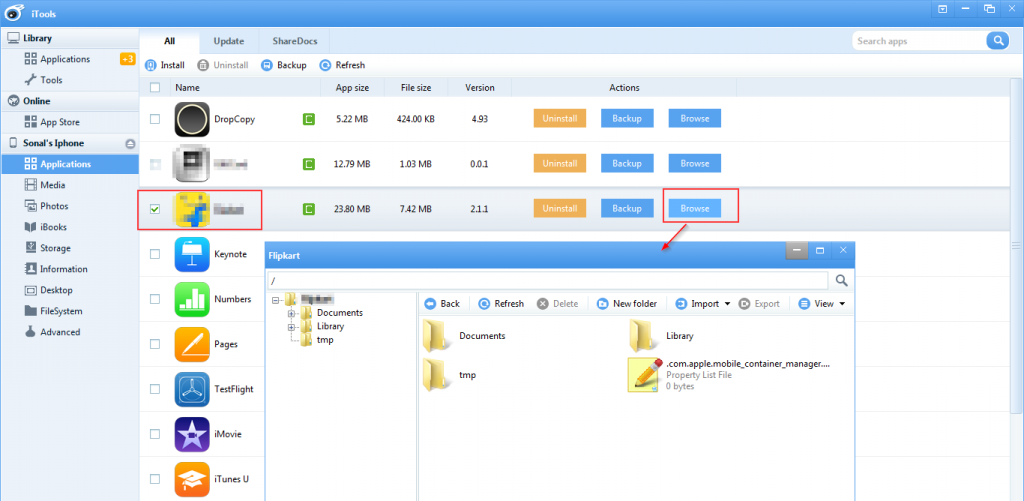Check the Pages row checkbox
The width and height of the screenshot is (1024, 501).
tap(155, 344)
